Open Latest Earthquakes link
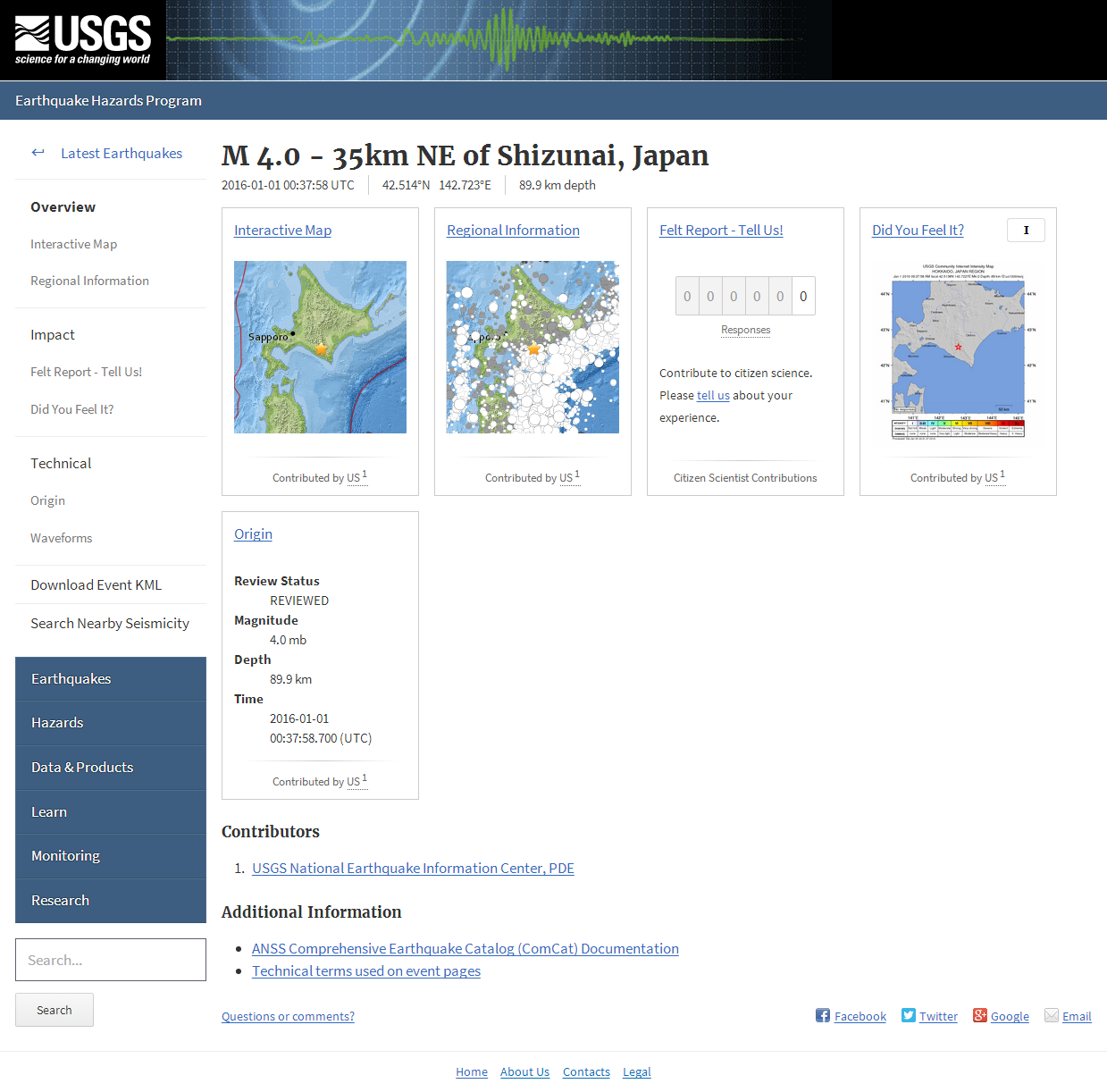Viewport: 1107px width, 1092px height. pyautogui.click(x=122, y=153)
